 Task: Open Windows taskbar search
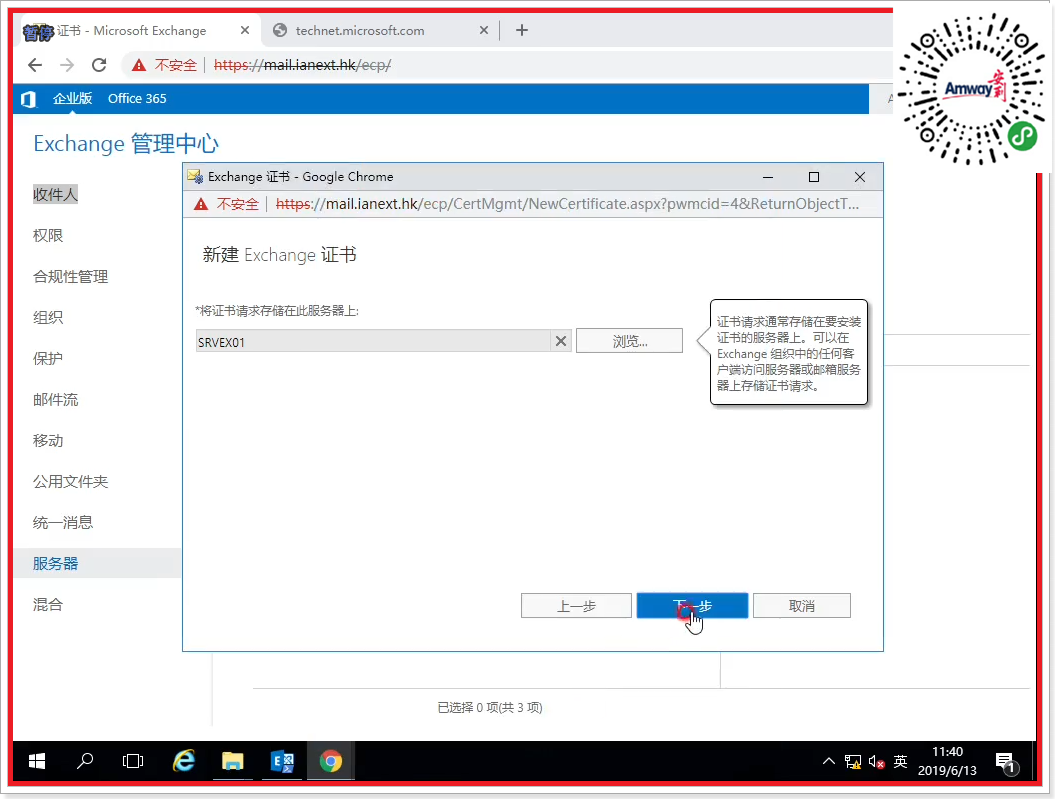pyautogui.click(x=85, y=761)
